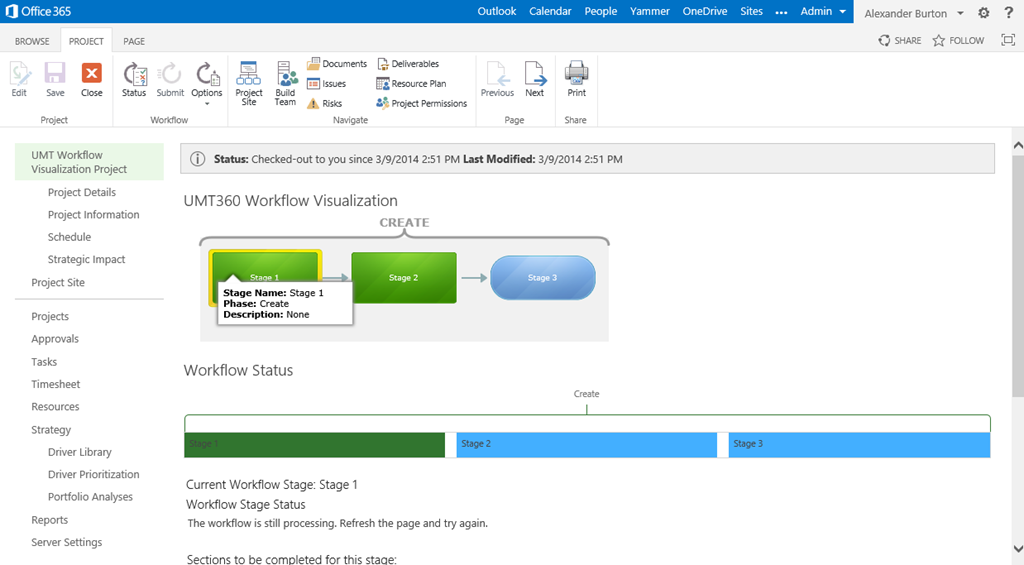Open Issues from the Navigate group
This screenshot has height=565, width=1024.
click(x=327, y=84)
